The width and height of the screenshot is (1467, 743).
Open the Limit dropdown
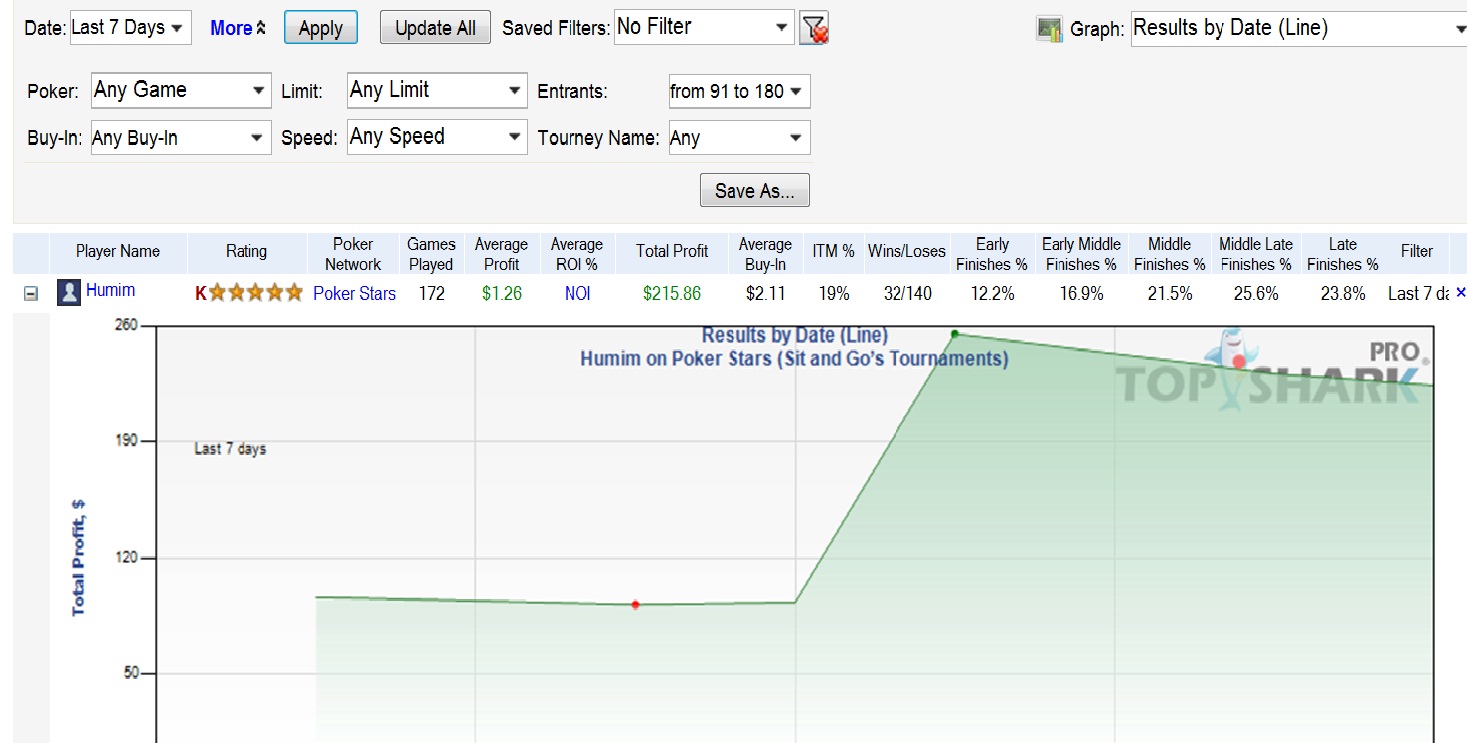437,91
